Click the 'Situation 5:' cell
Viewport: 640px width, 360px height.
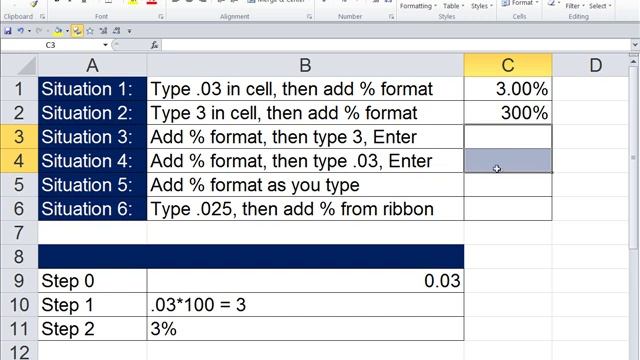[x=92, y=185]
